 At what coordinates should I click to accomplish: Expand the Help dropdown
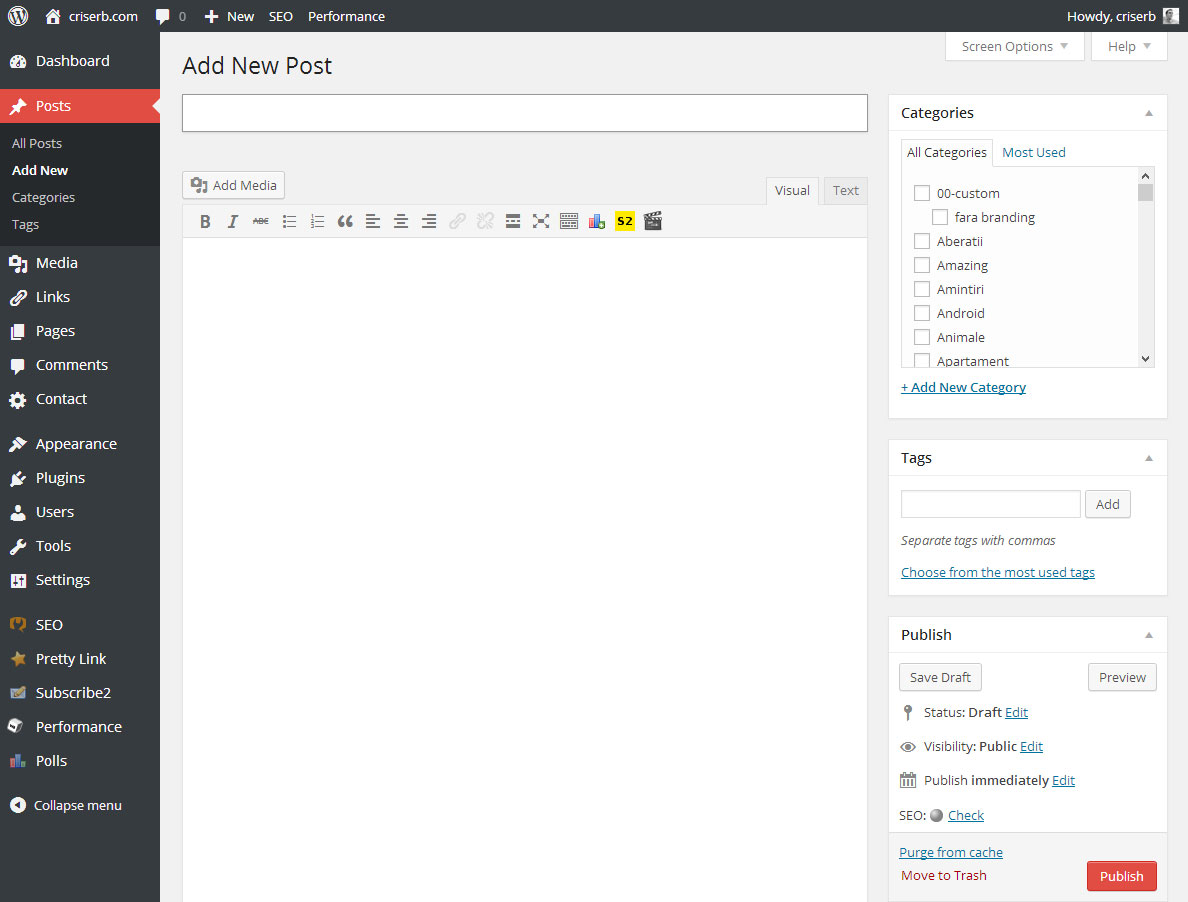point(1129,46)
